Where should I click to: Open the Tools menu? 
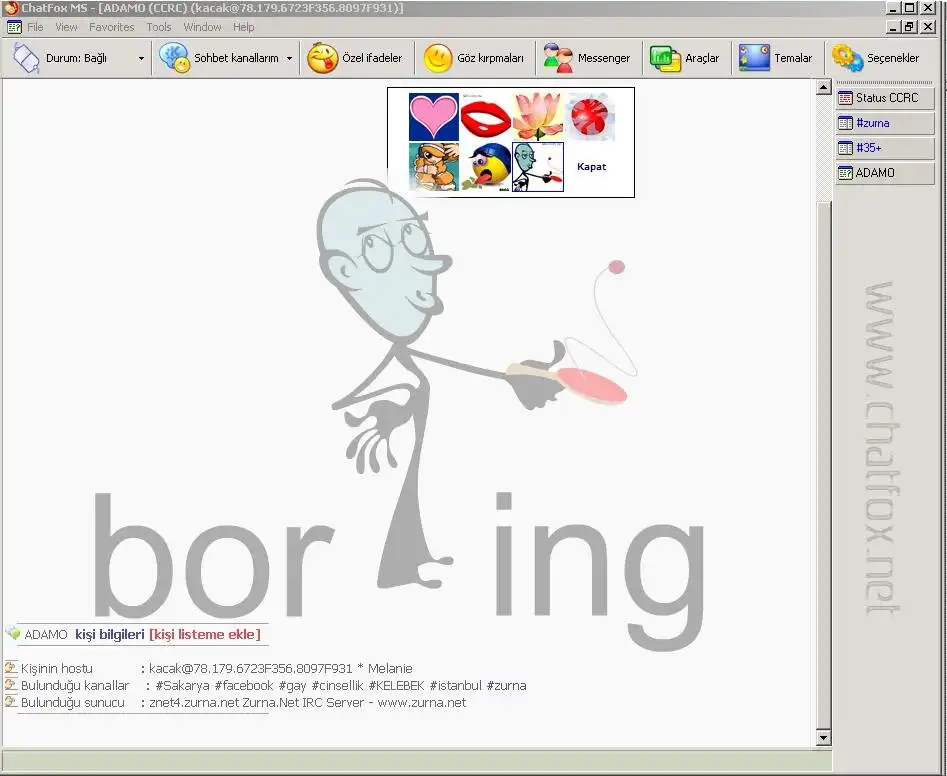click(x=159, y=27)
